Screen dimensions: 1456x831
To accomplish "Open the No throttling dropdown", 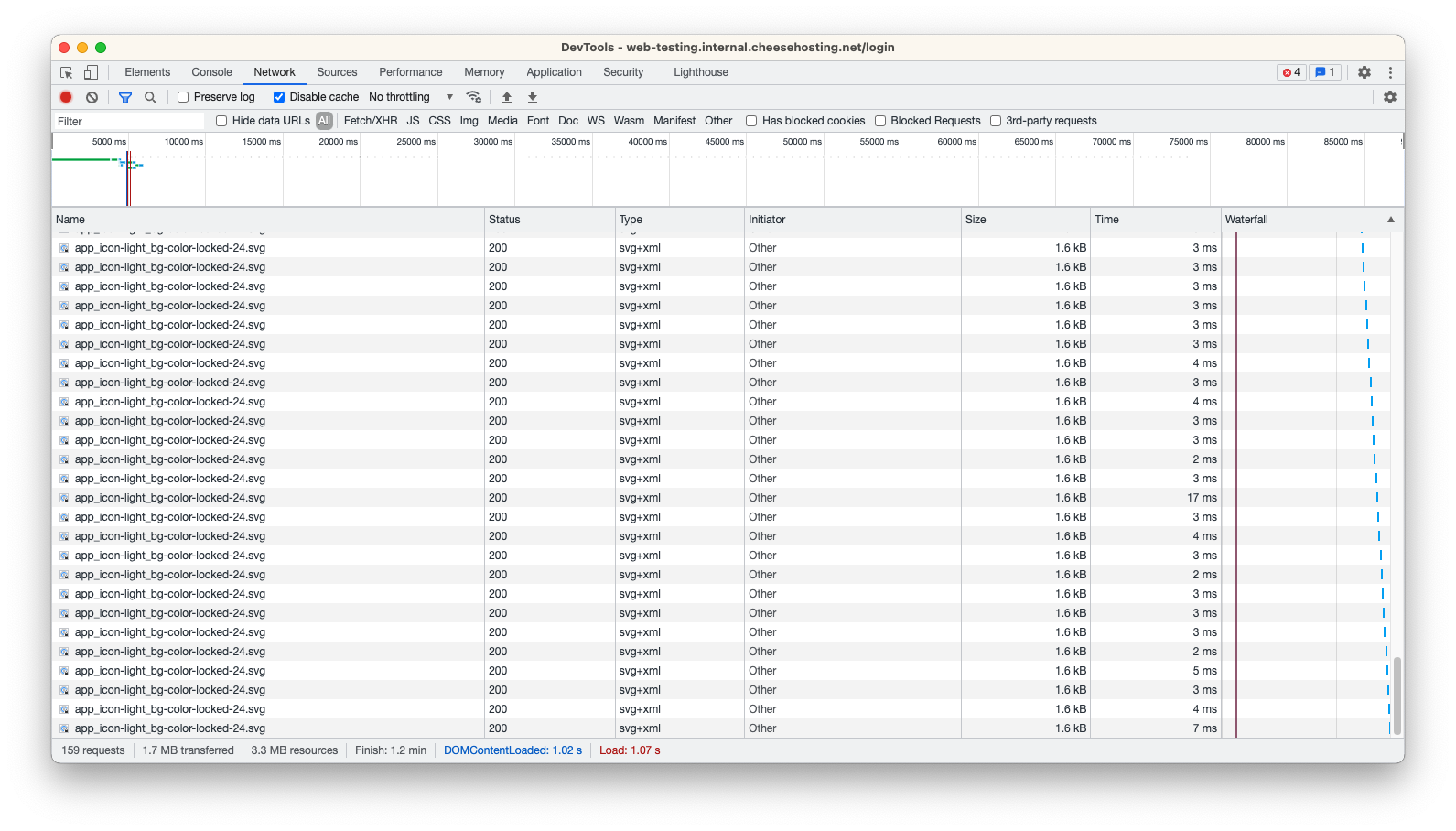I will click(411, 97).
